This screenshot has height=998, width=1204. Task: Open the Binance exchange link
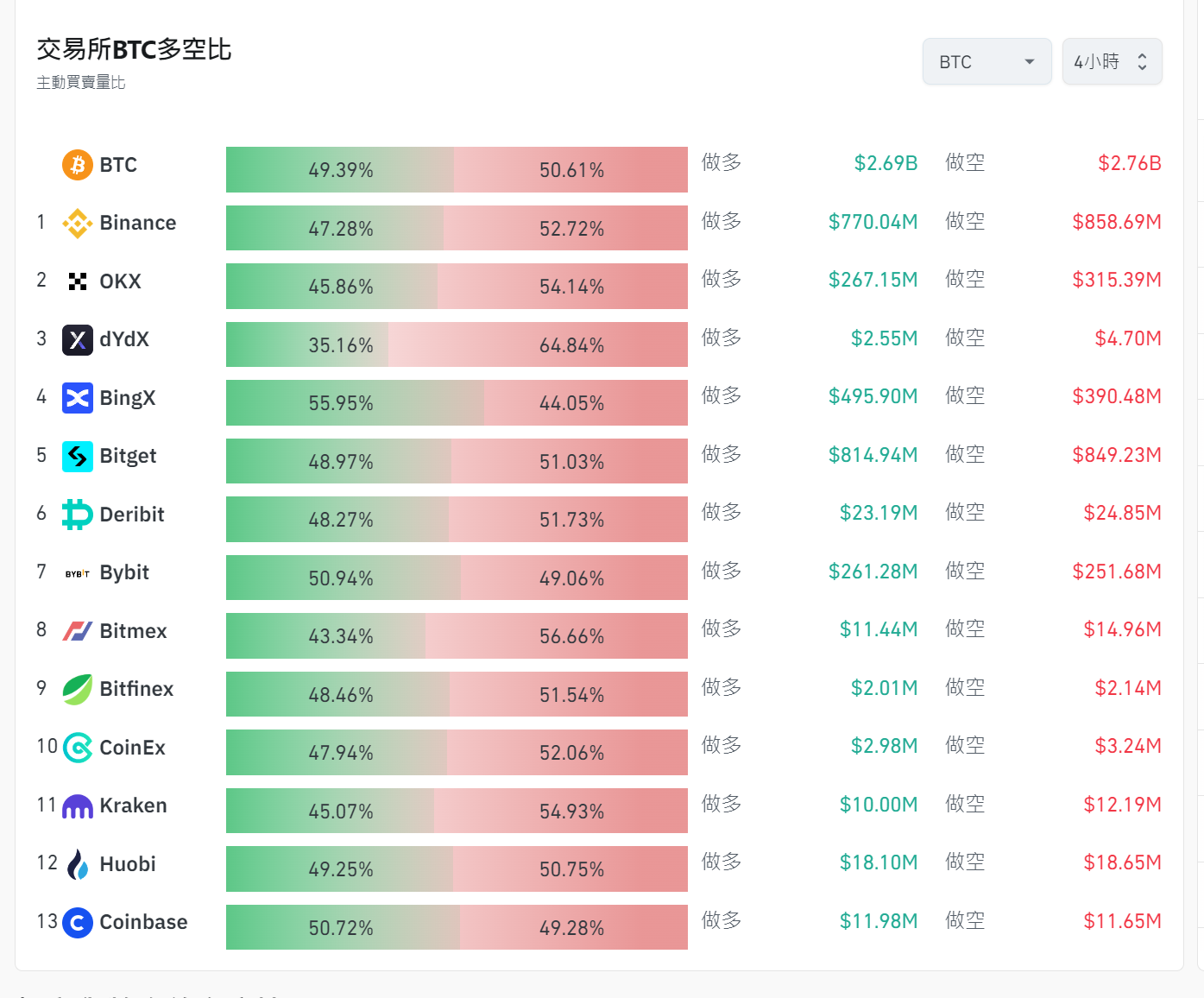click(138, 223)
